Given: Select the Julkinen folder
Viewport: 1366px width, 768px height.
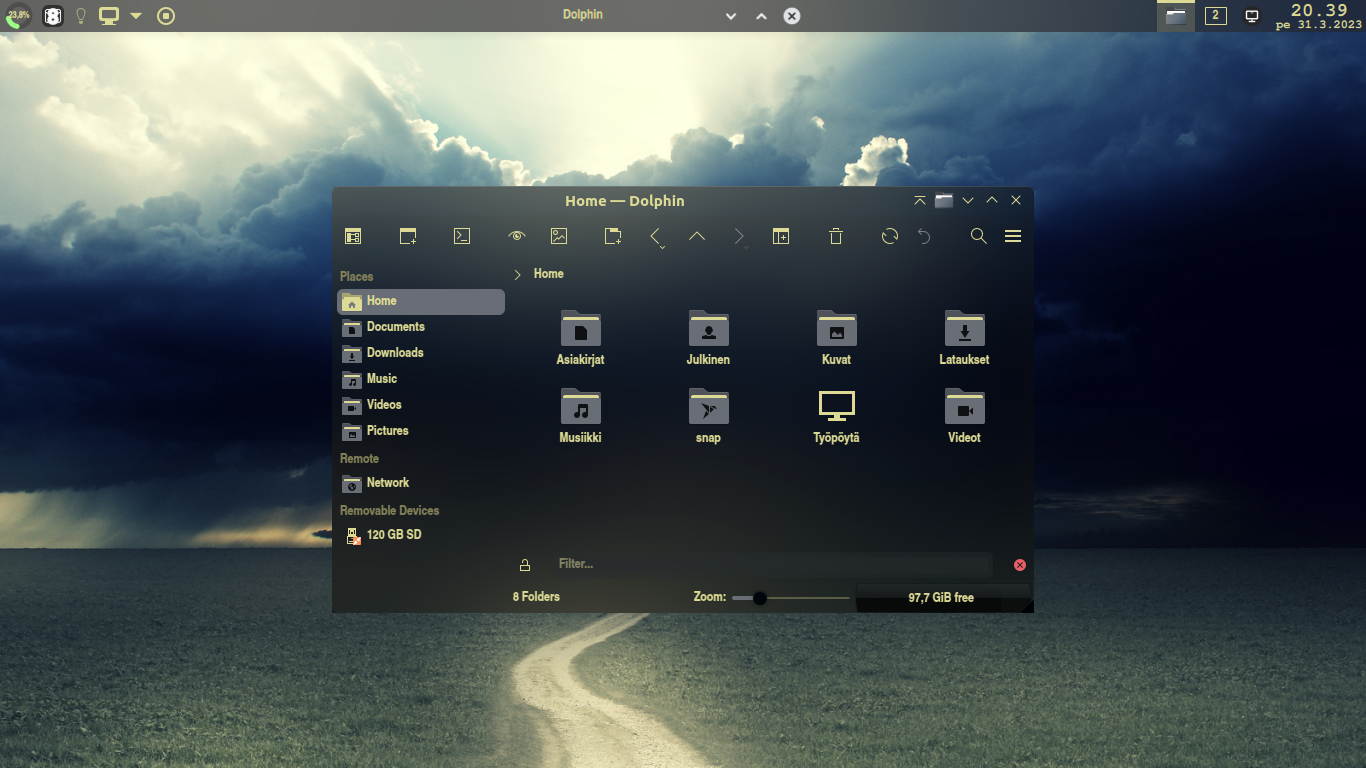Looking at the screenshot, I should click(x=708, y=338).
